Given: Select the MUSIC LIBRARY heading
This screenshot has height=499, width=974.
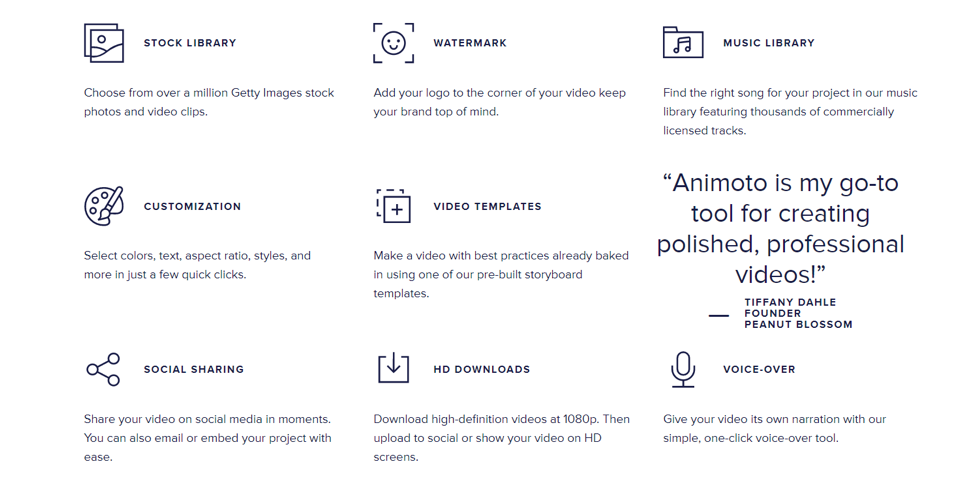Looking at the screenshot, I should pyautogui.click(x=769, y=43).
